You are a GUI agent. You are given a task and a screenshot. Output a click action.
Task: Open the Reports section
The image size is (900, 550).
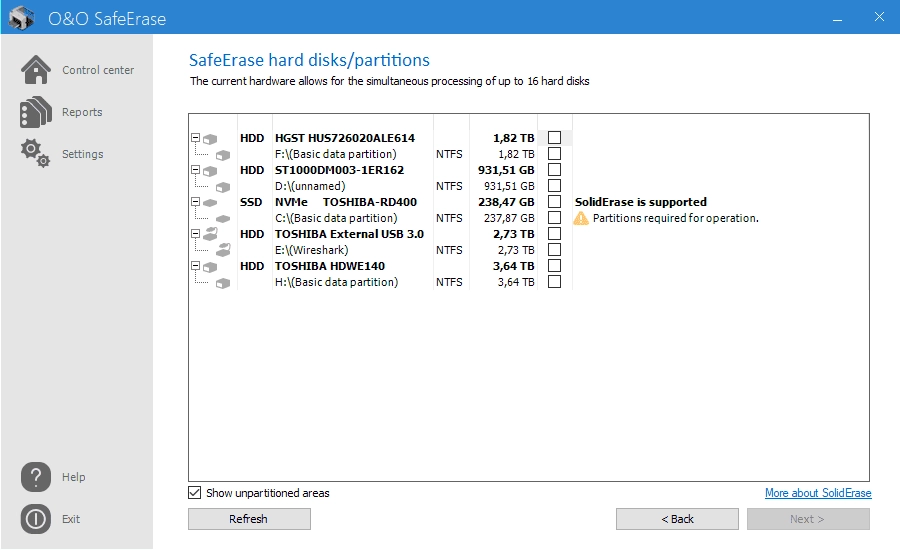coord(82,112)
